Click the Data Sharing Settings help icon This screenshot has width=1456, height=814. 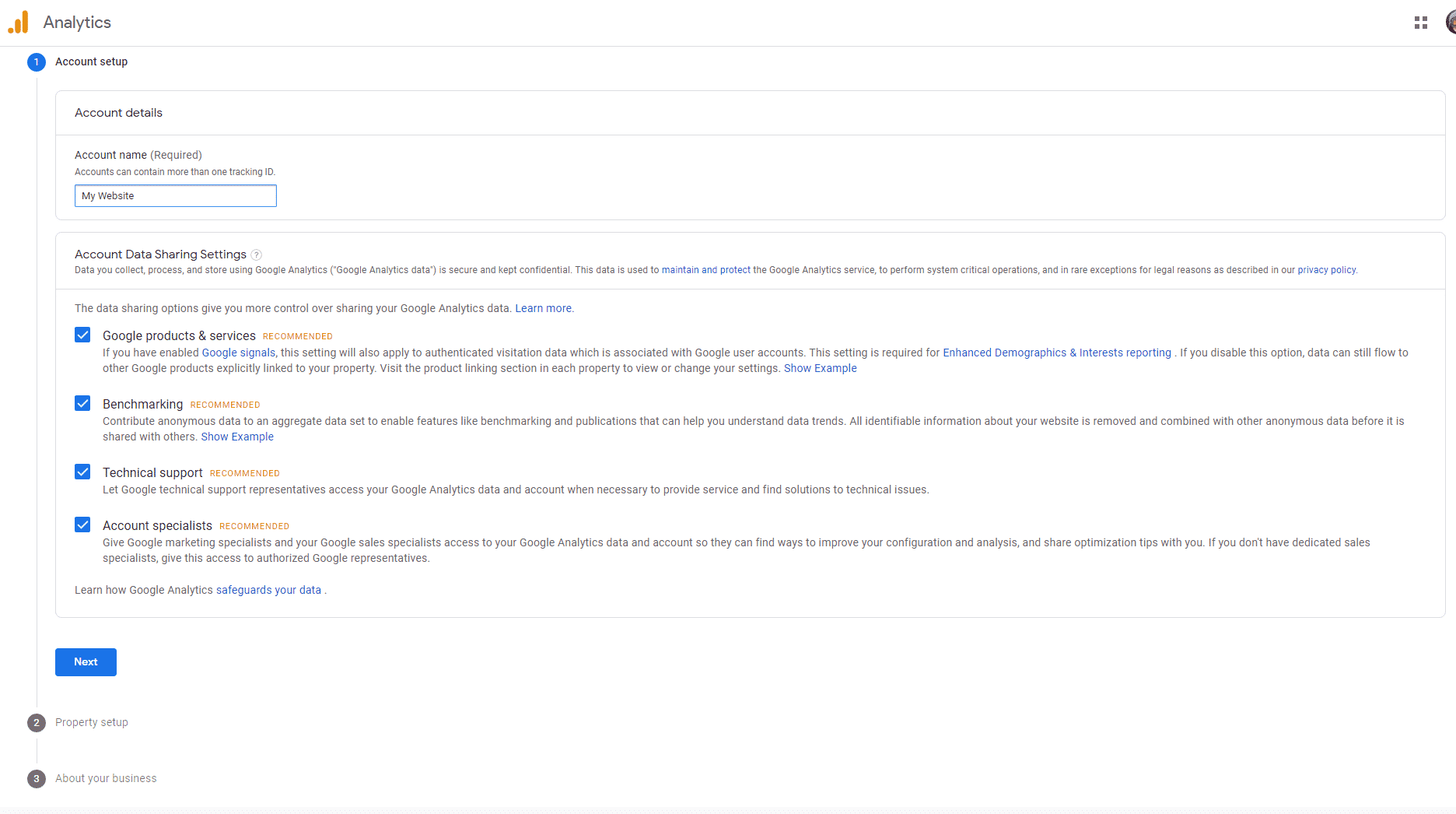point(257,254)
